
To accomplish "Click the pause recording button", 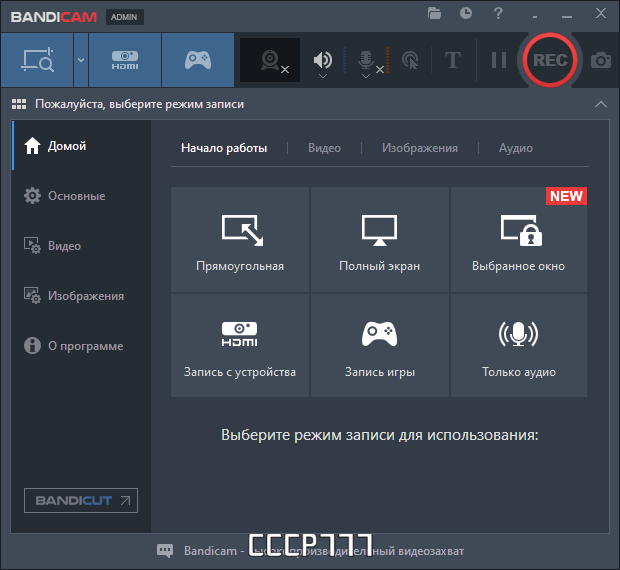I will (499, 60).
